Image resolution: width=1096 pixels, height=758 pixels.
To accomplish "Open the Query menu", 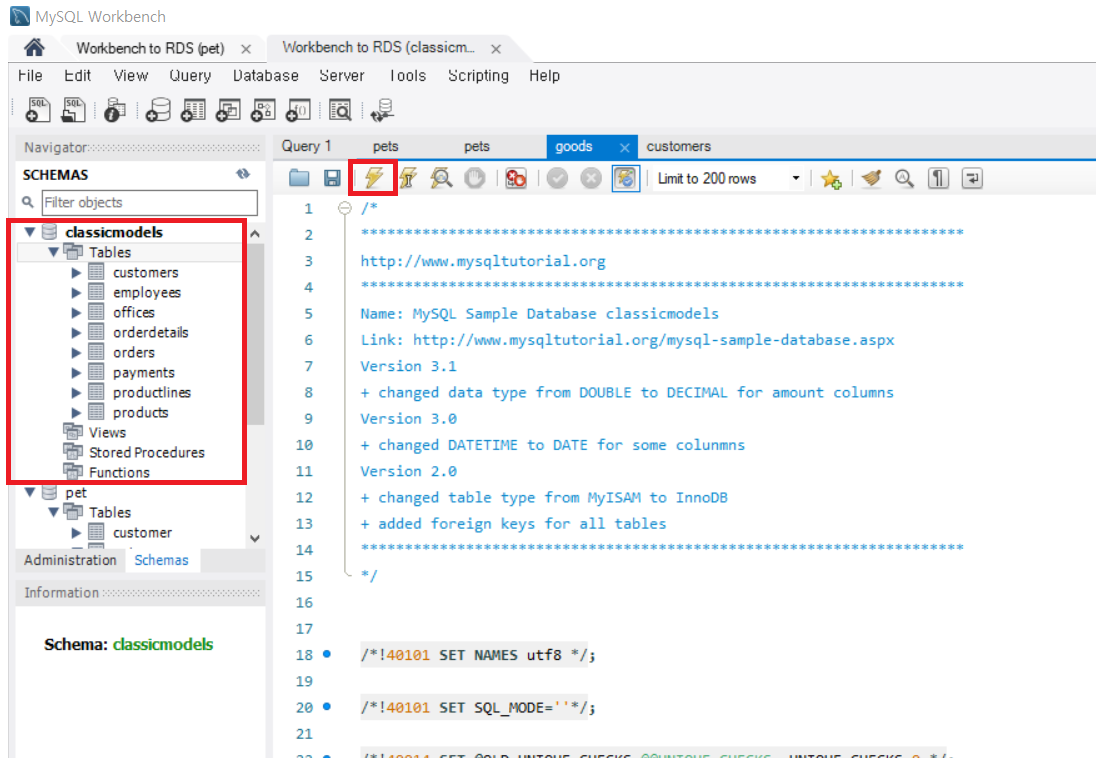I will tap(189, 76).
